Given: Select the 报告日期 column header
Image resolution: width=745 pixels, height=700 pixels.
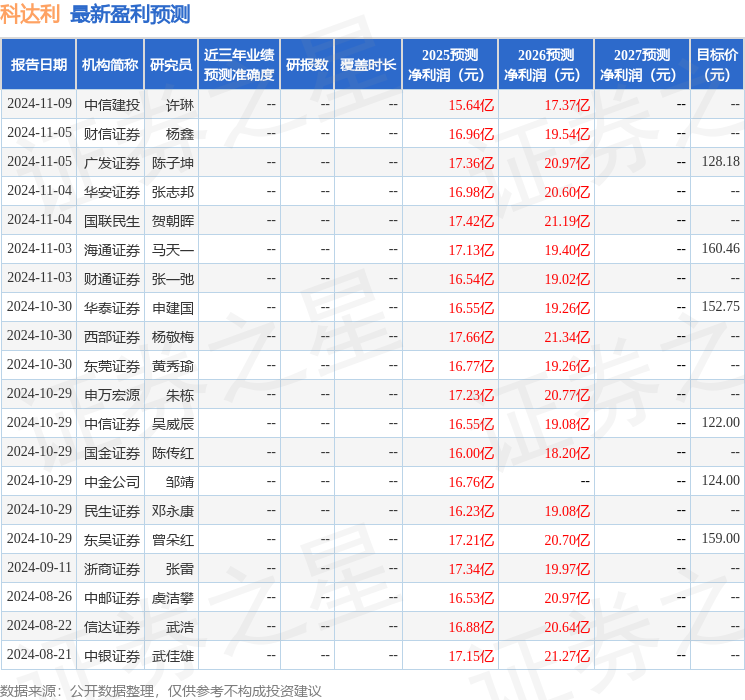Looking at the screenshot, I should [x=39, y=64].
